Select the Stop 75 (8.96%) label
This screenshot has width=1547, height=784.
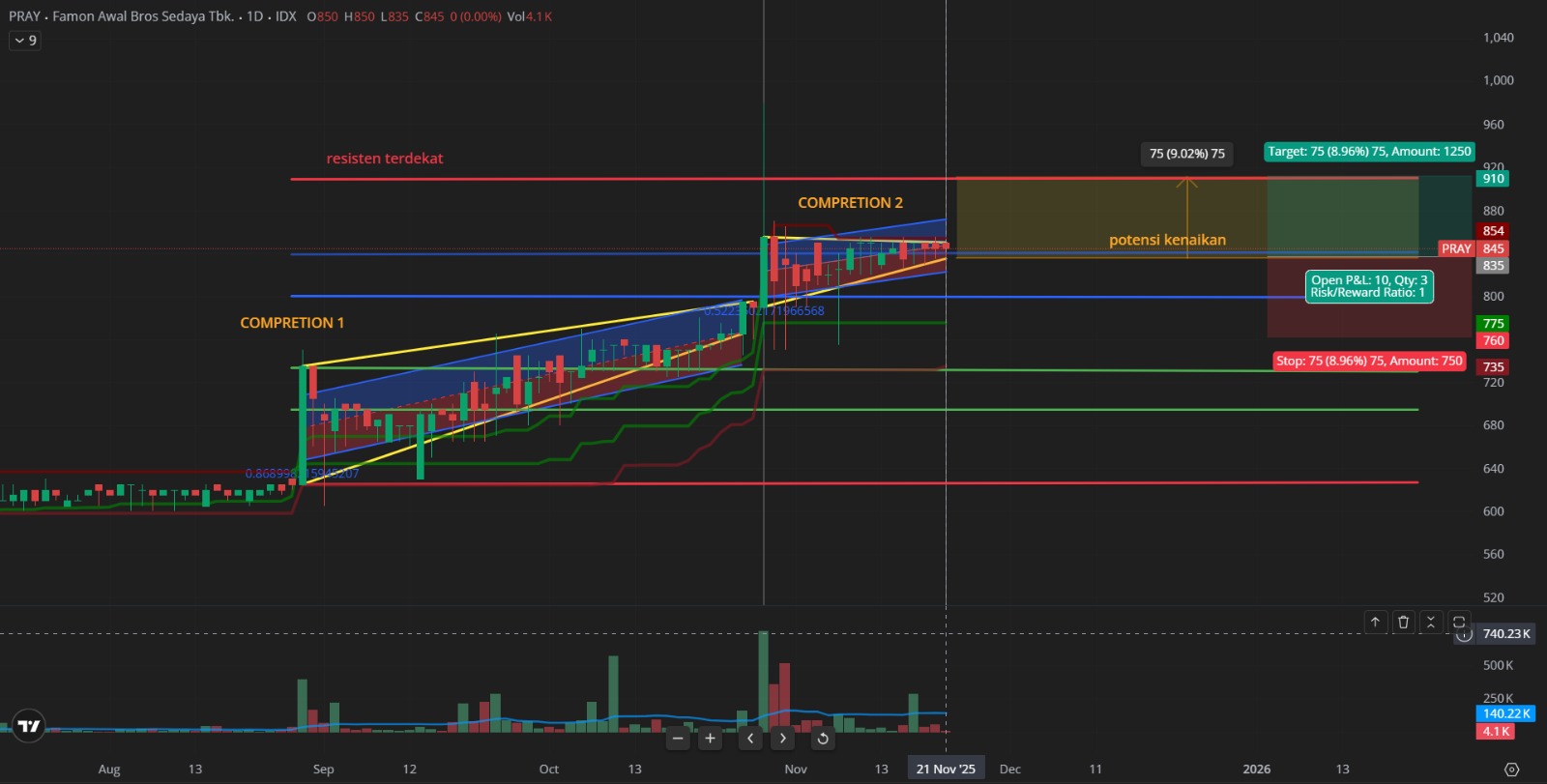click(1369, 361)
